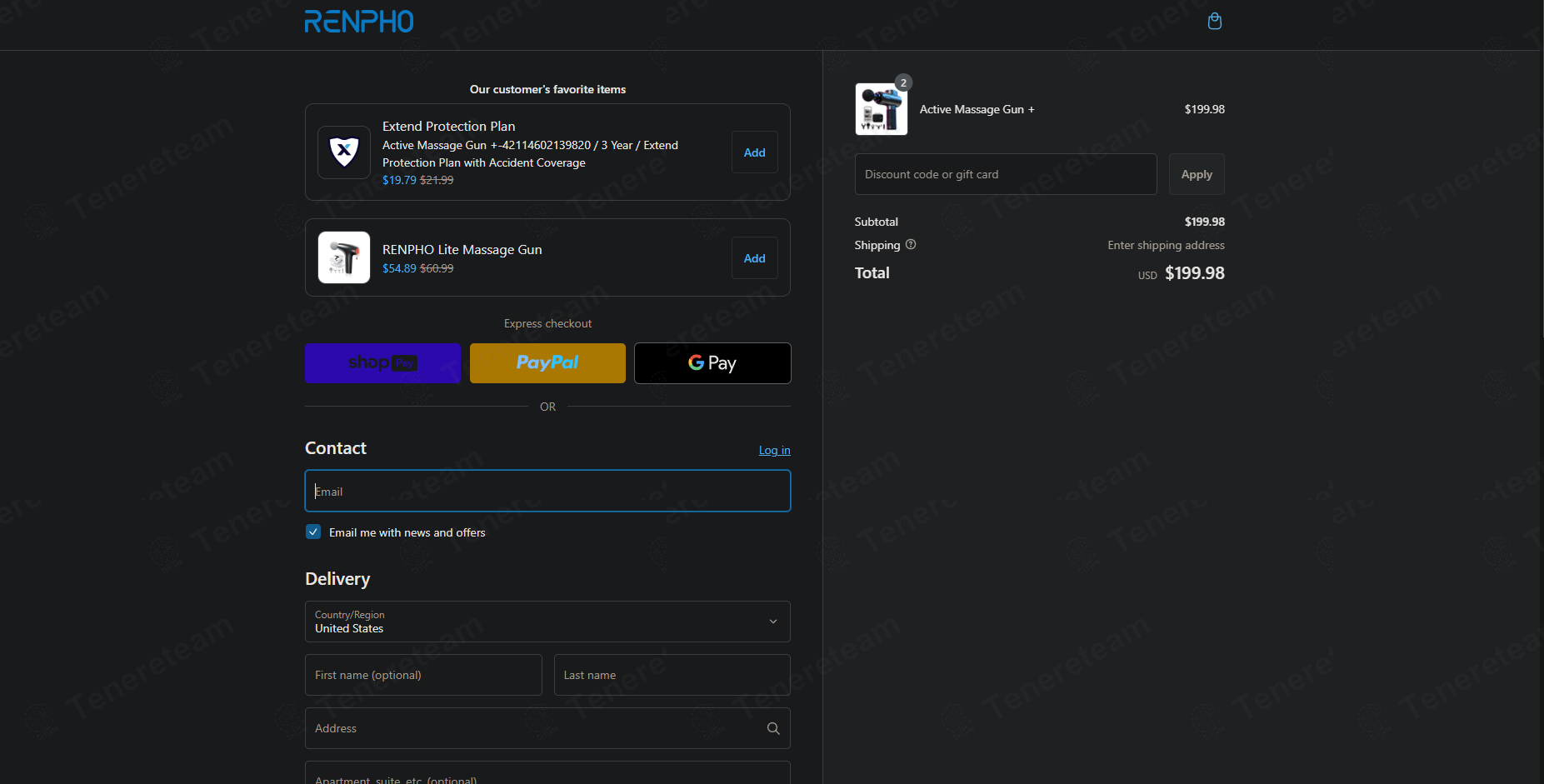The image size is (1544, 784).
Task: Focus the Email input field
Action: (x=547, y=491)
